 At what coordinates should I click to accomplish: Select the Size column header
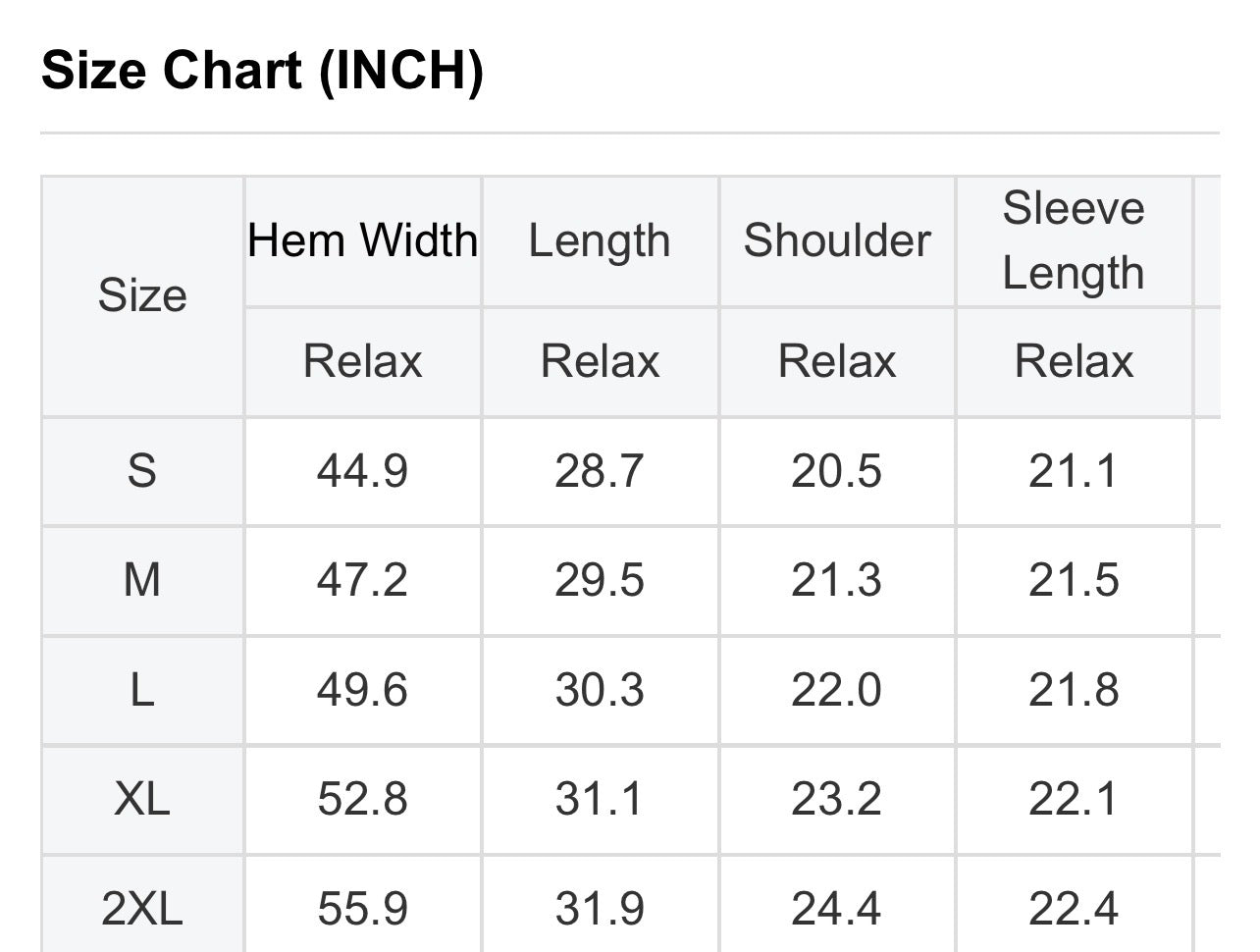coord(142,295)
